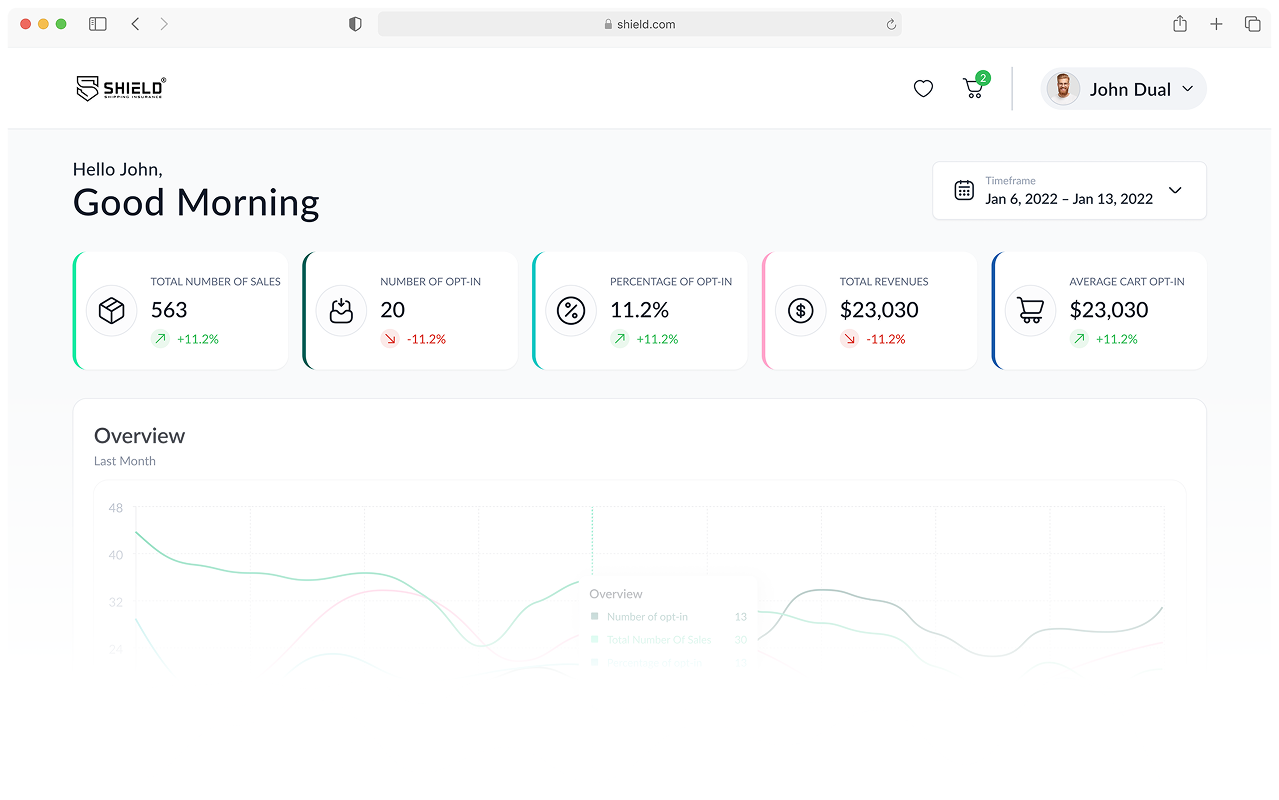Click the privacy shield icon in Safari

pyautogui.click(x=355, y=24)
